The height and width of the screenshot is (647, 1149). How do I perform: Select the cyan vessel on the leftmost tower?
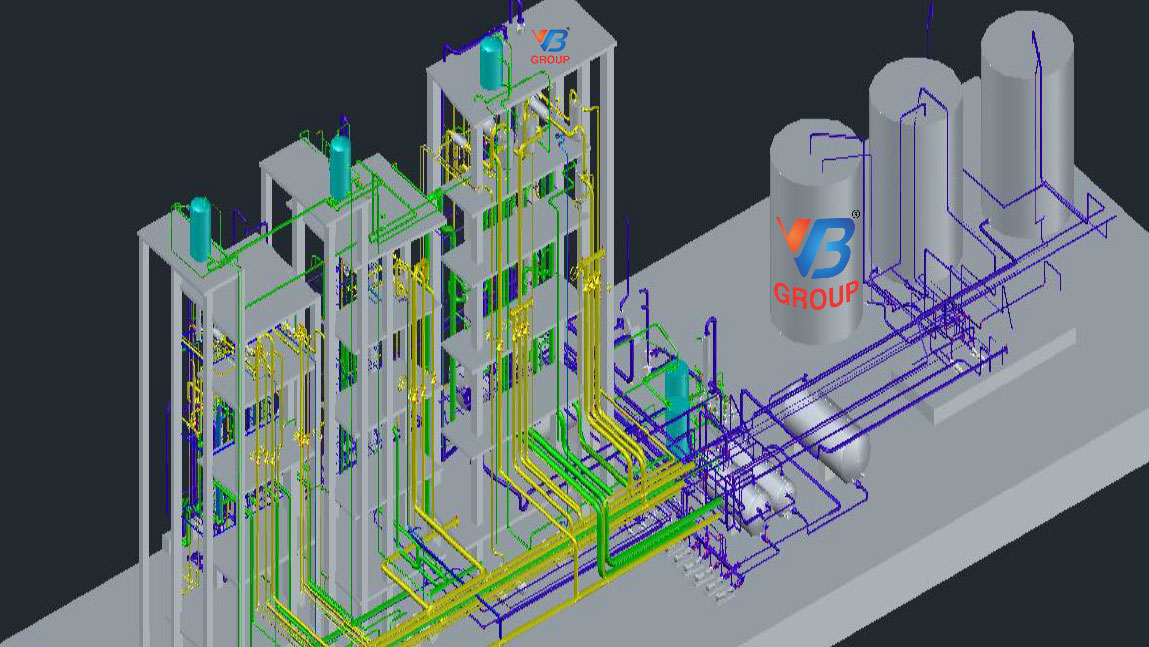tap(200, 228)
